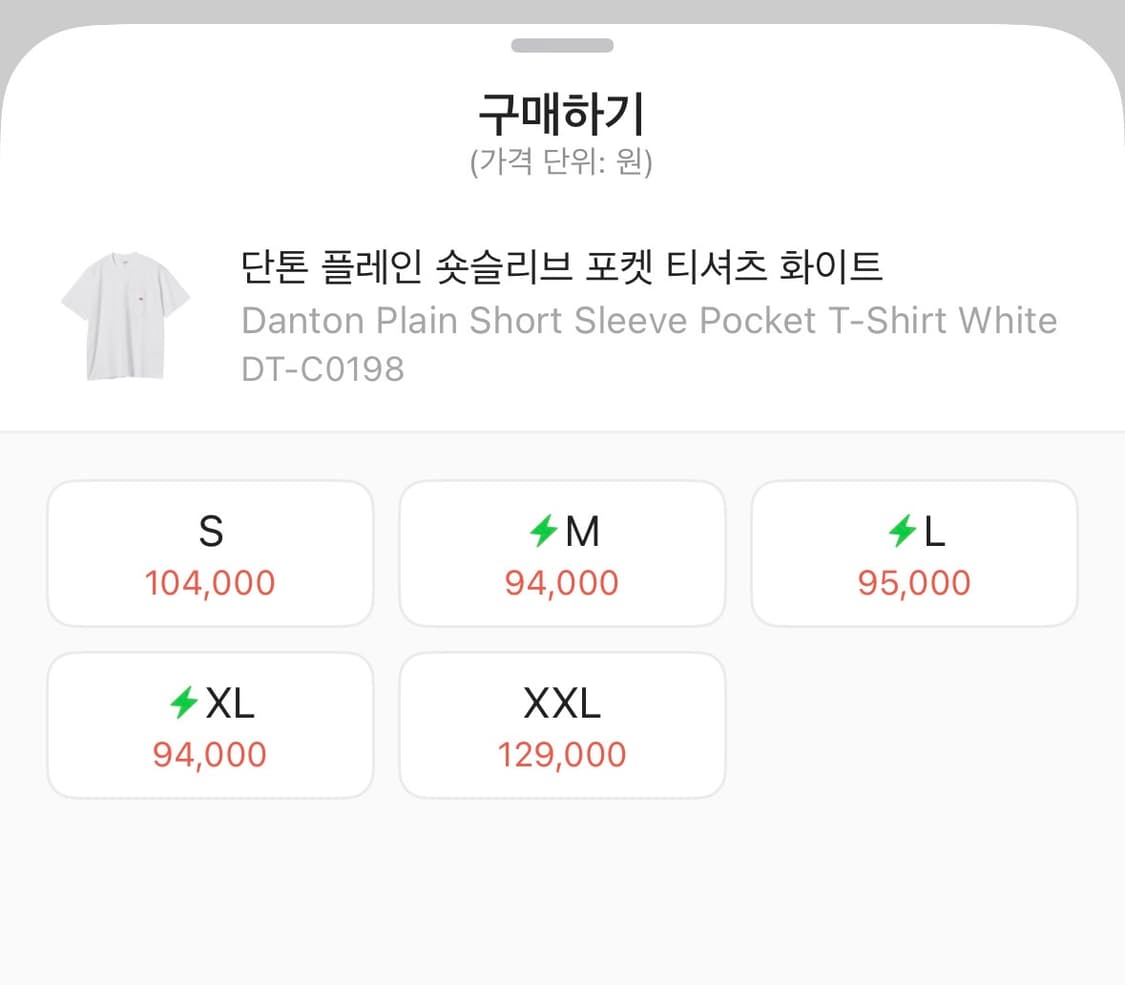1125x985 pixels.
Task: Tap the price 94,000 under size XL
Action: (x=209, y=754)
